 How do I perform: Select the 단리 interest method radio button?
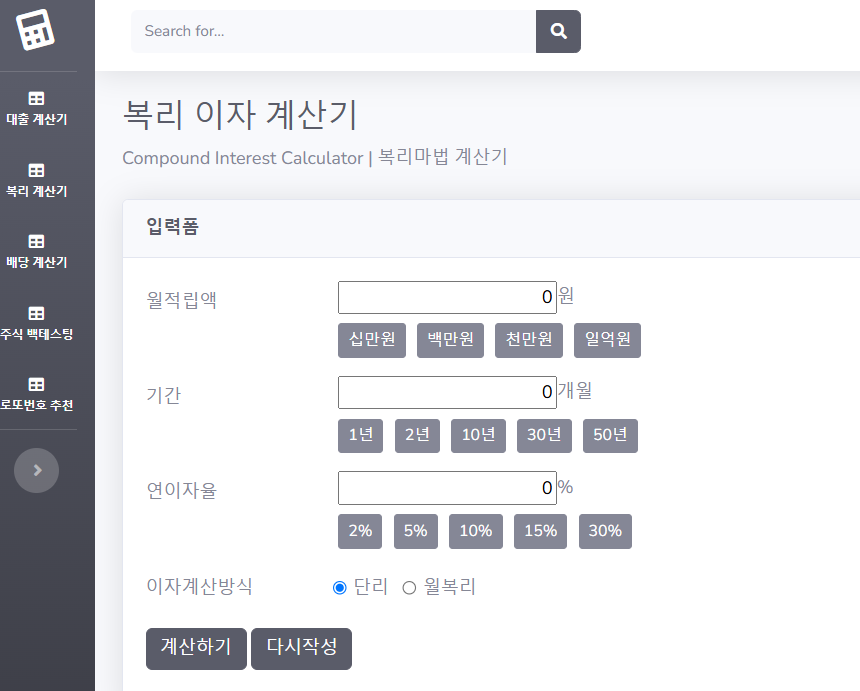click(339, 588)
